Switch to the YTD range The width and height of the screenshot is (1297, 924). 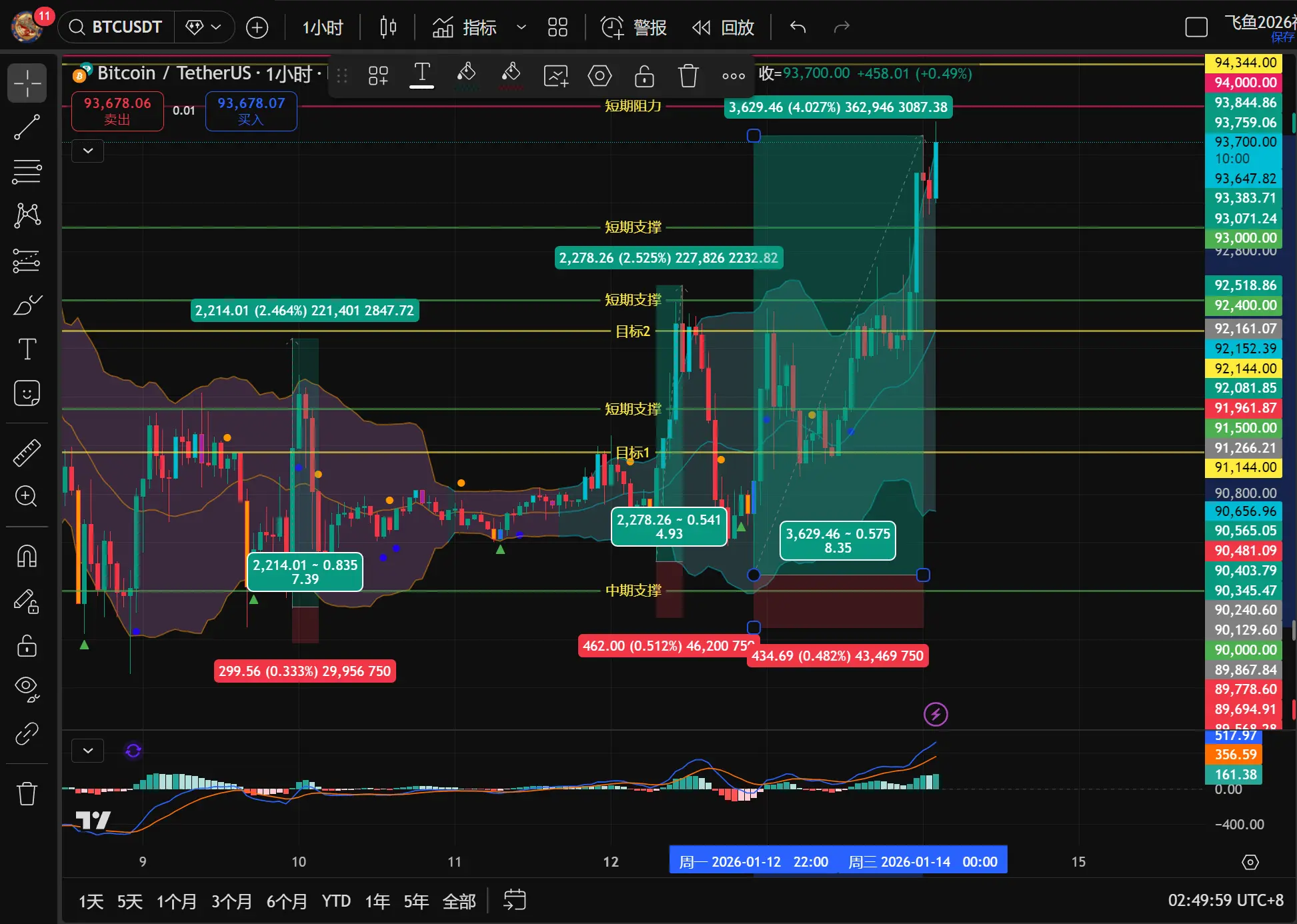[336, 901]
